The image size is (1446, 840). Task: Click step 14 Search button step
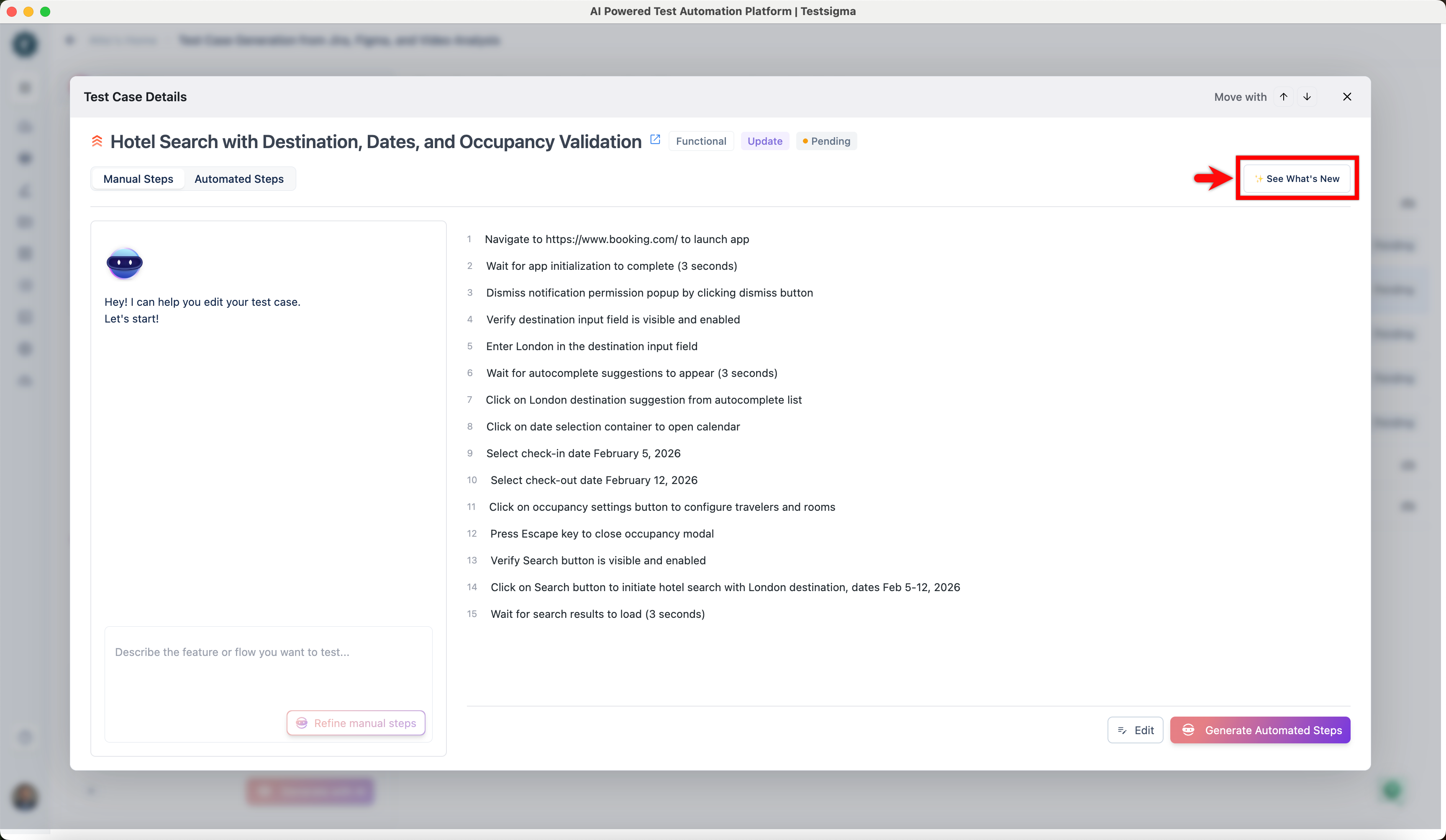(725, 587)
